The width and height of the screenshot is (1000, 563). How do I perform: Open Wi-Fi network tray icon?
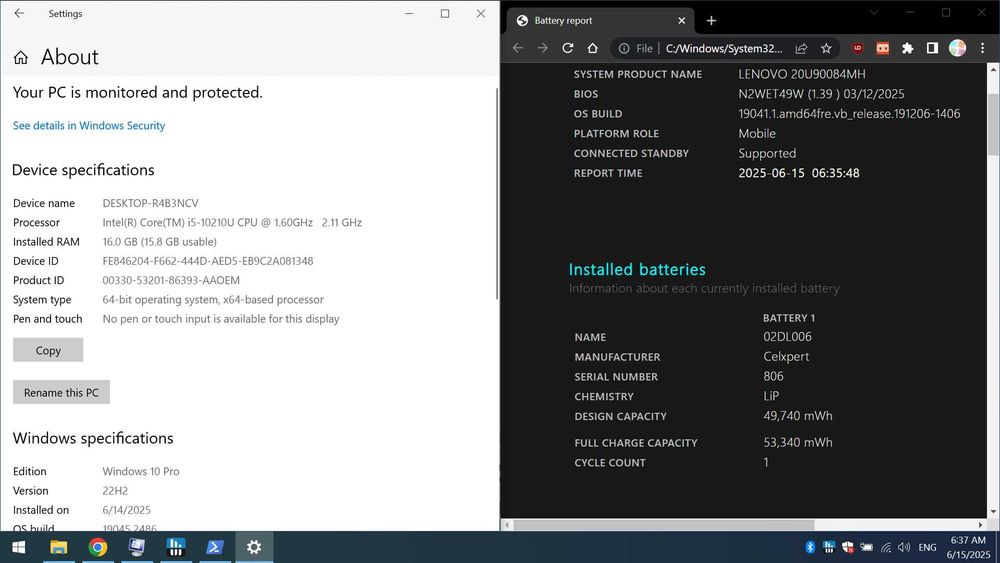[x=886, y=547]
